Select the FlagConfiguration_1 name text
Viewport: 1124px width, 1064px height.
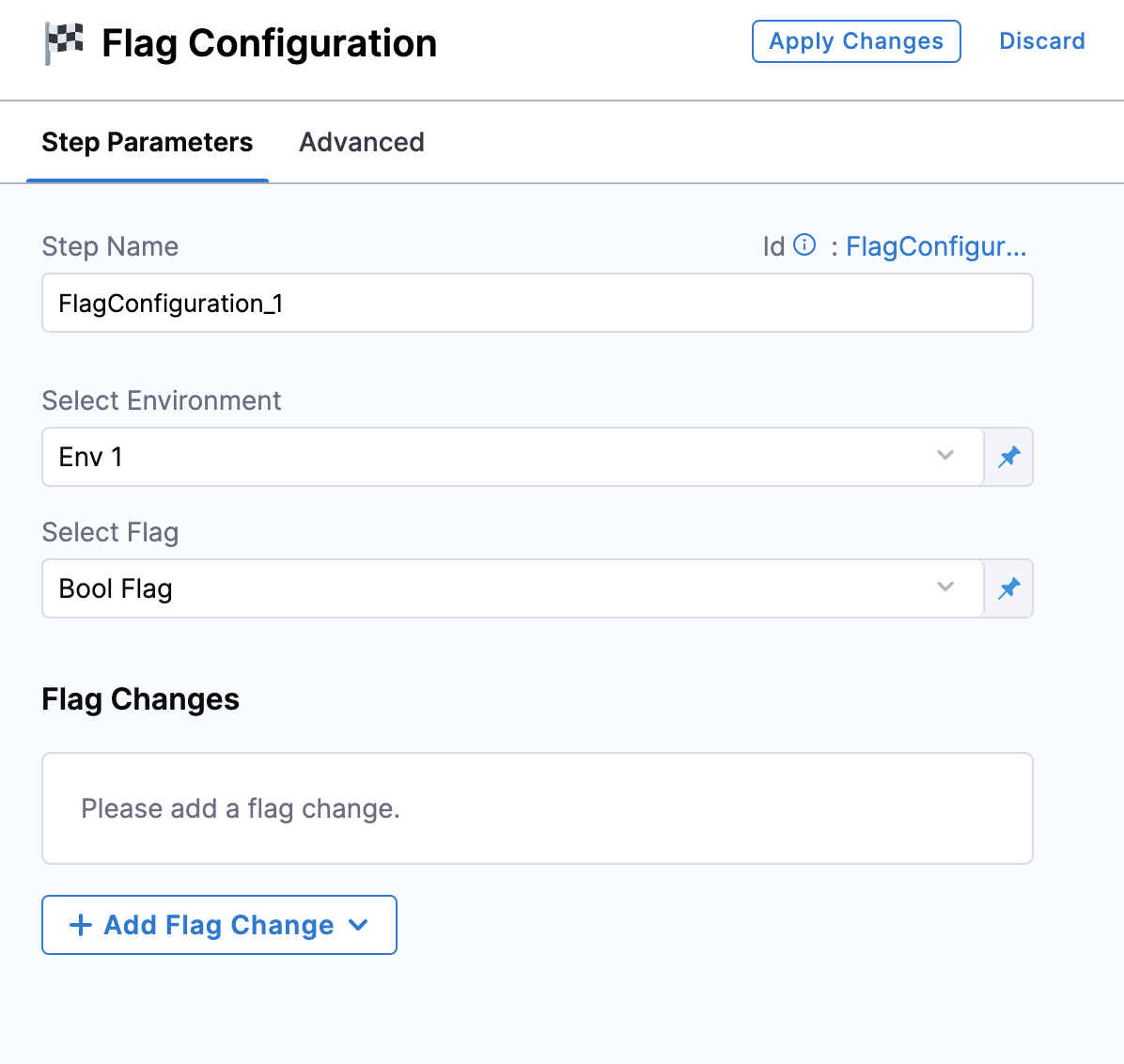point(170,303)
